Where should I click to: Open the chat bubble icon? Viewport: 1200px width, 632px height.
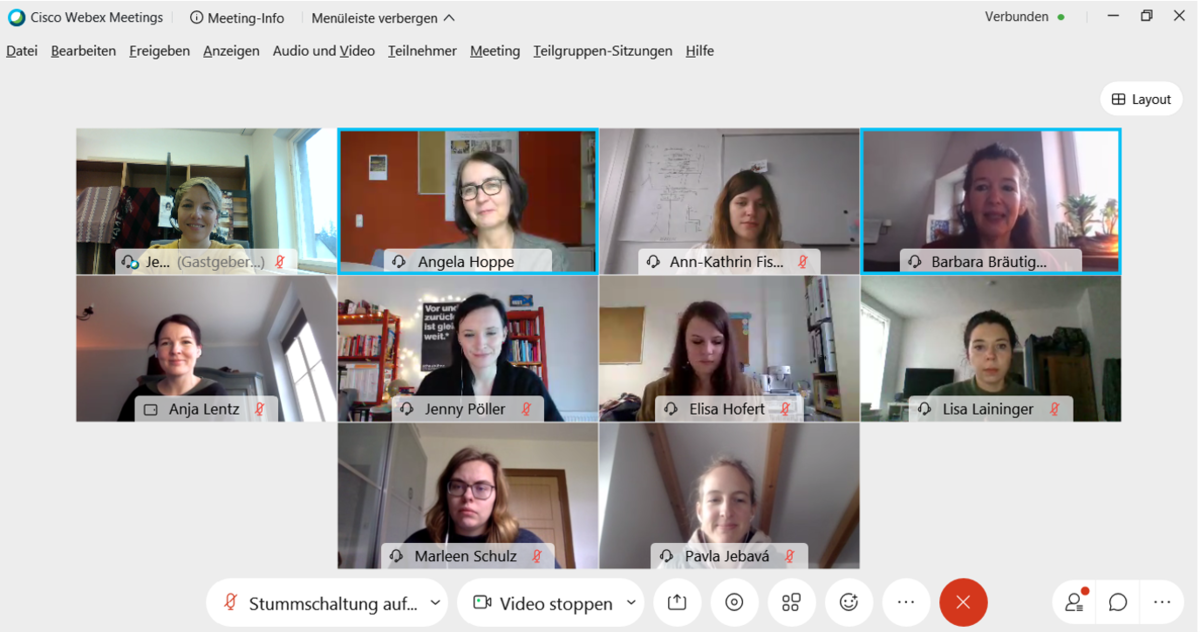pos(1118,602)
